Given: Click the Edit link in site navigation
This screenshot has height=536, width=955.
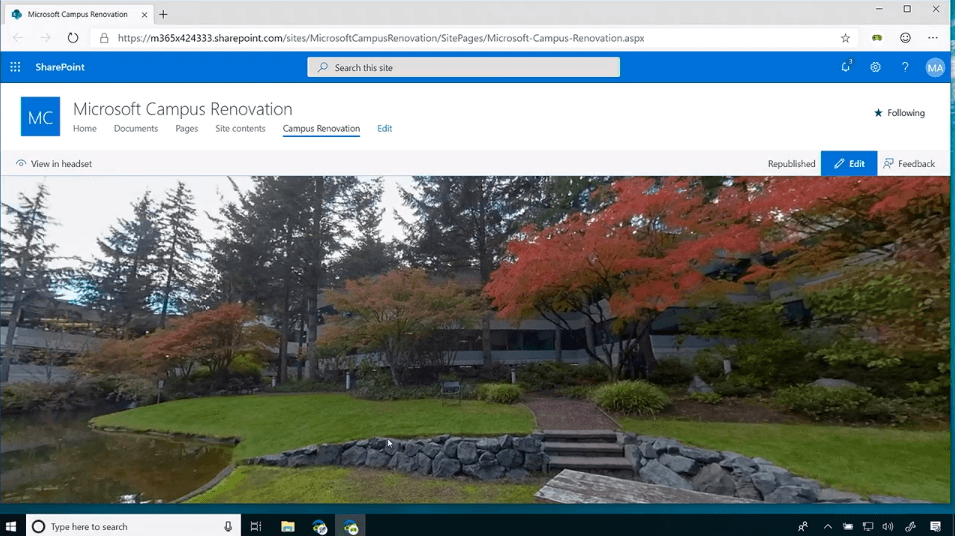Looking at the screenshot, I should pos(384,129).
